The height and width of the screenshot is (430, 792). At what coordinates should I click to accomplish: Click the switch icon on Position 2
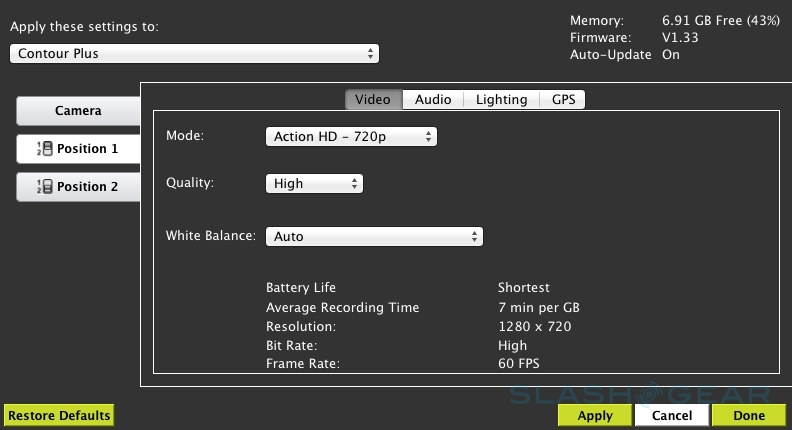[44, 187]
